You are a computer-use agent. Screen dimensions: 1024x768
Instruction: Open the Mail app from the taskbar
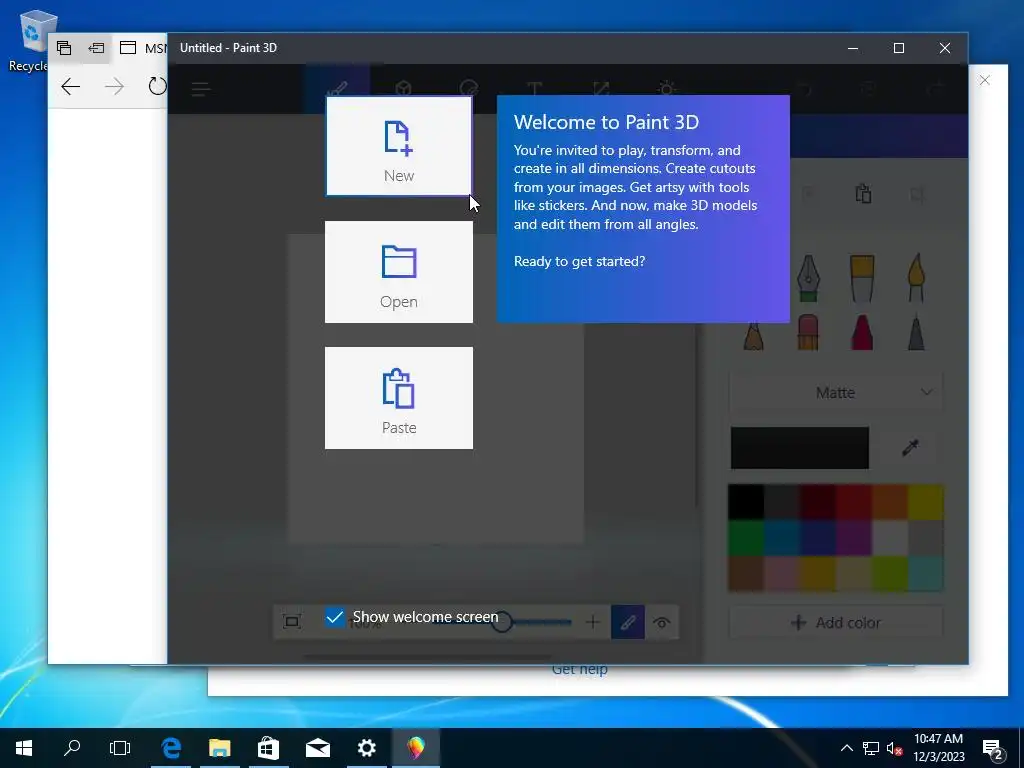point(317,748)
